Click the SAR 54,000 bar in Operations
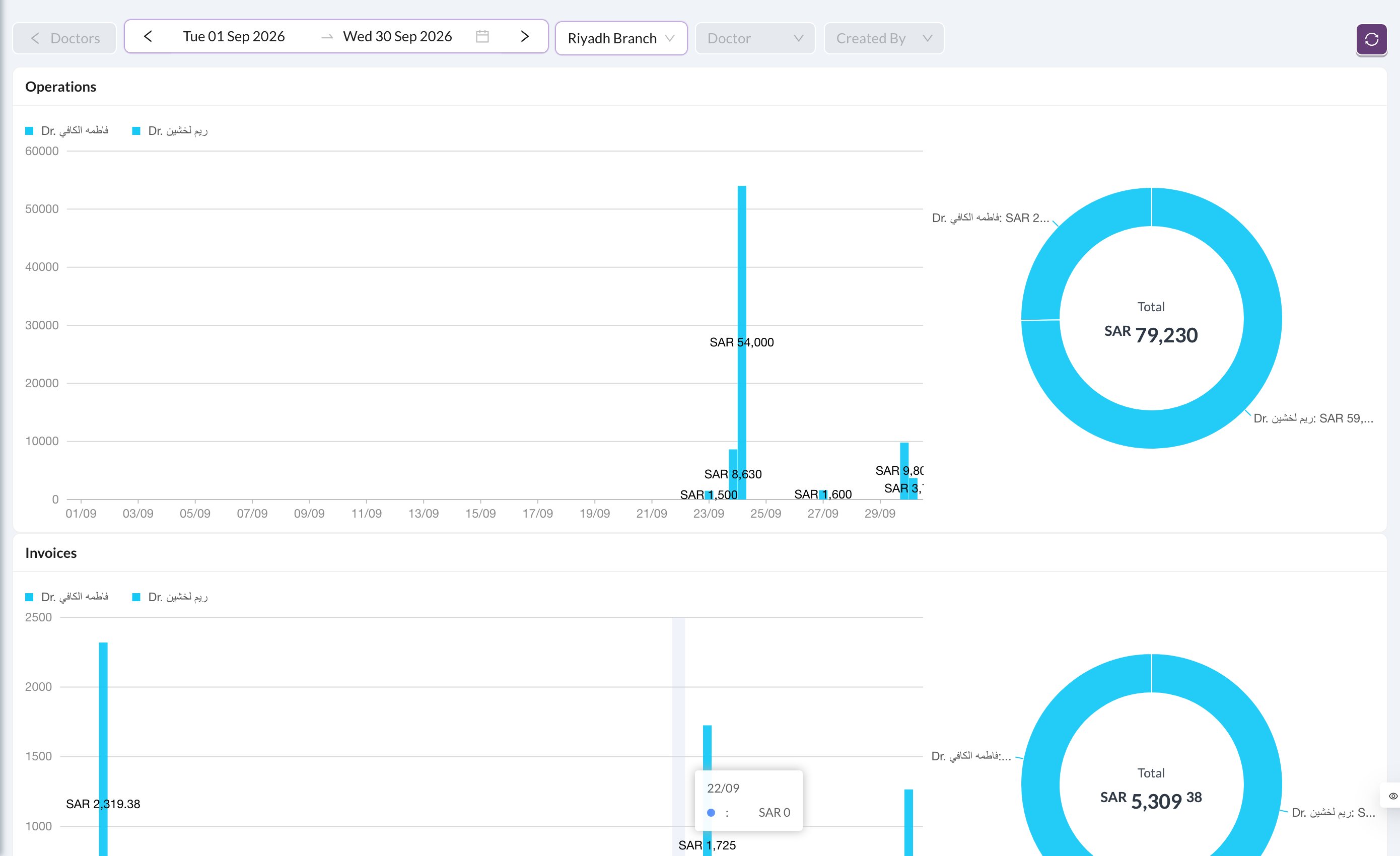Viewport: 1400px width, 856px height. (741, 342)
